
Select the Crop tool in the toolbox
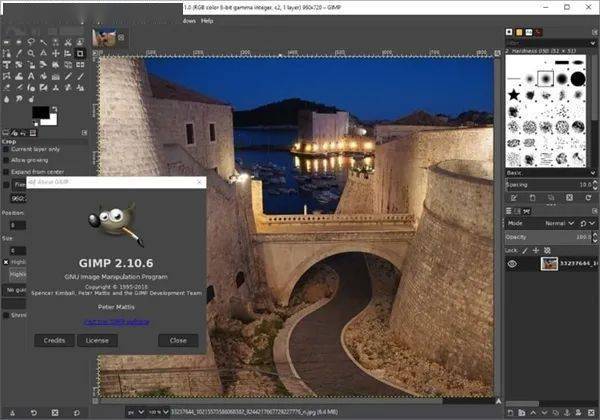click(80, 53)
